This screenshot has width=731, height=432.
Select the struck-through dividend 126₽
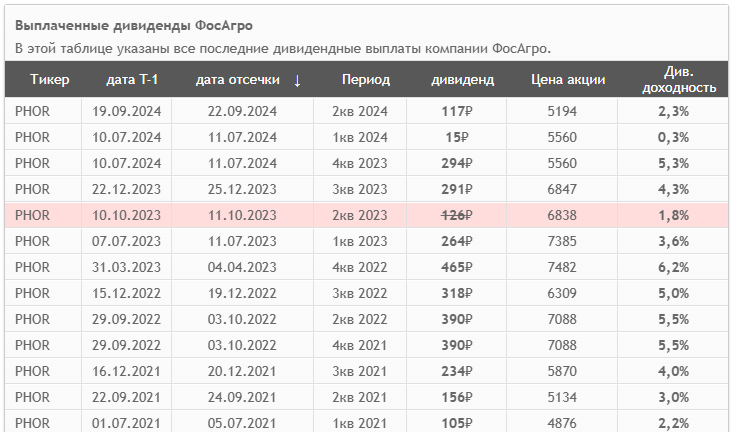point(457,215)
